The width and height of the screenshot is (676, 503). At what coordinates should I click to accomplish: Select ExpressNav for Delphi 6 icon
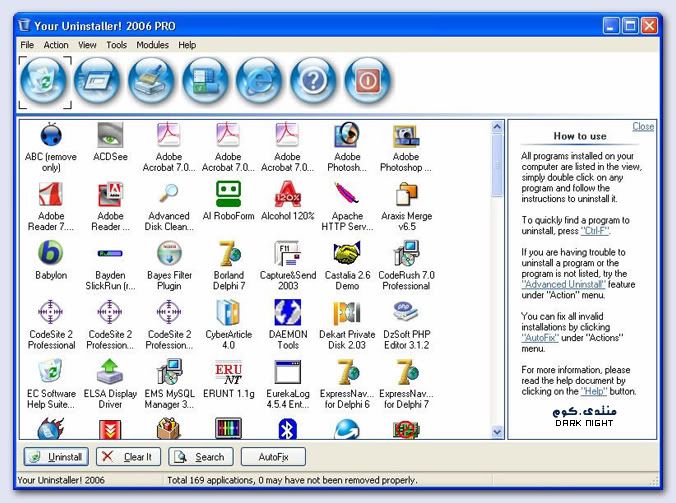coord(347,372)
